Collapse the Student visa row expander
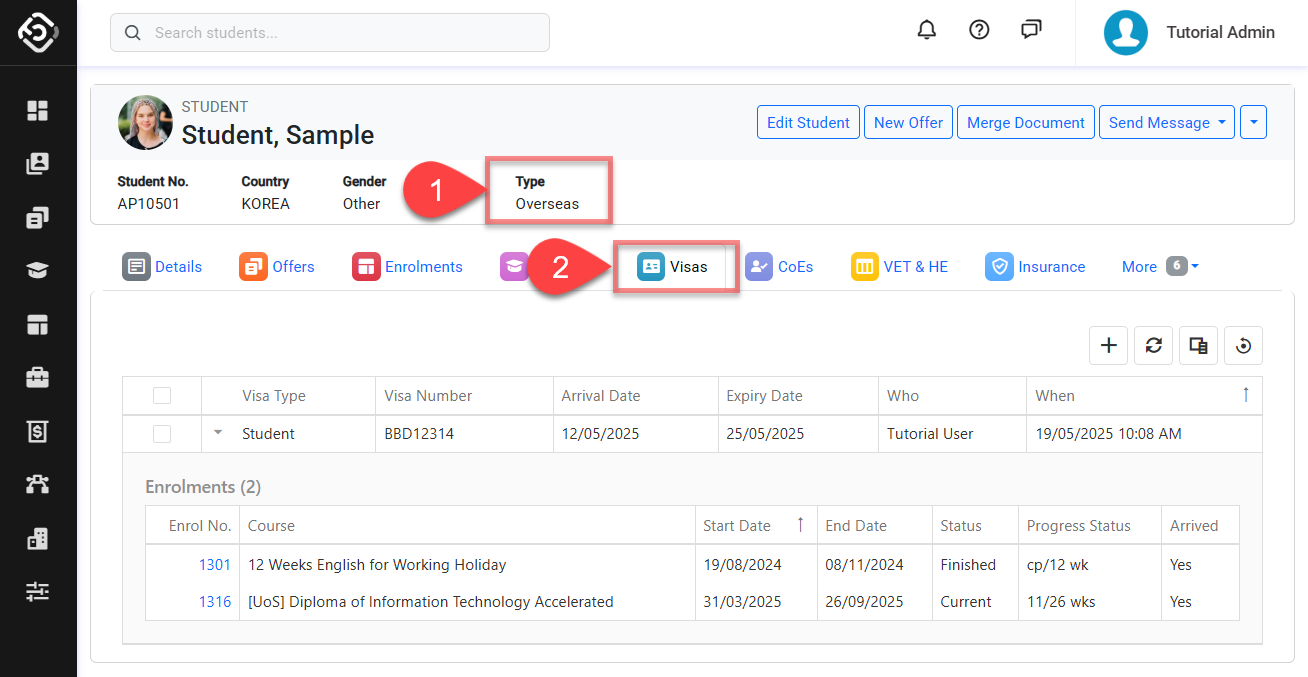This screenshot has height=677, width=1308. 218,433
